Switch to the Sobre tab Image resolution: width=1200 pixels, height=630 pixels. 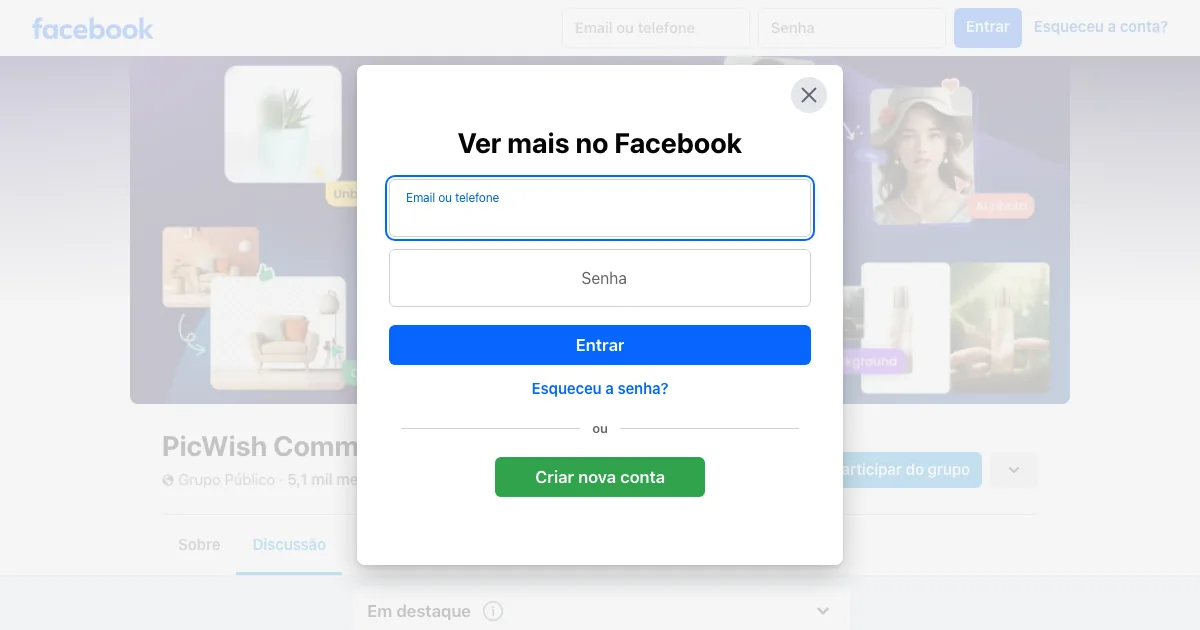tap(199, 545)
